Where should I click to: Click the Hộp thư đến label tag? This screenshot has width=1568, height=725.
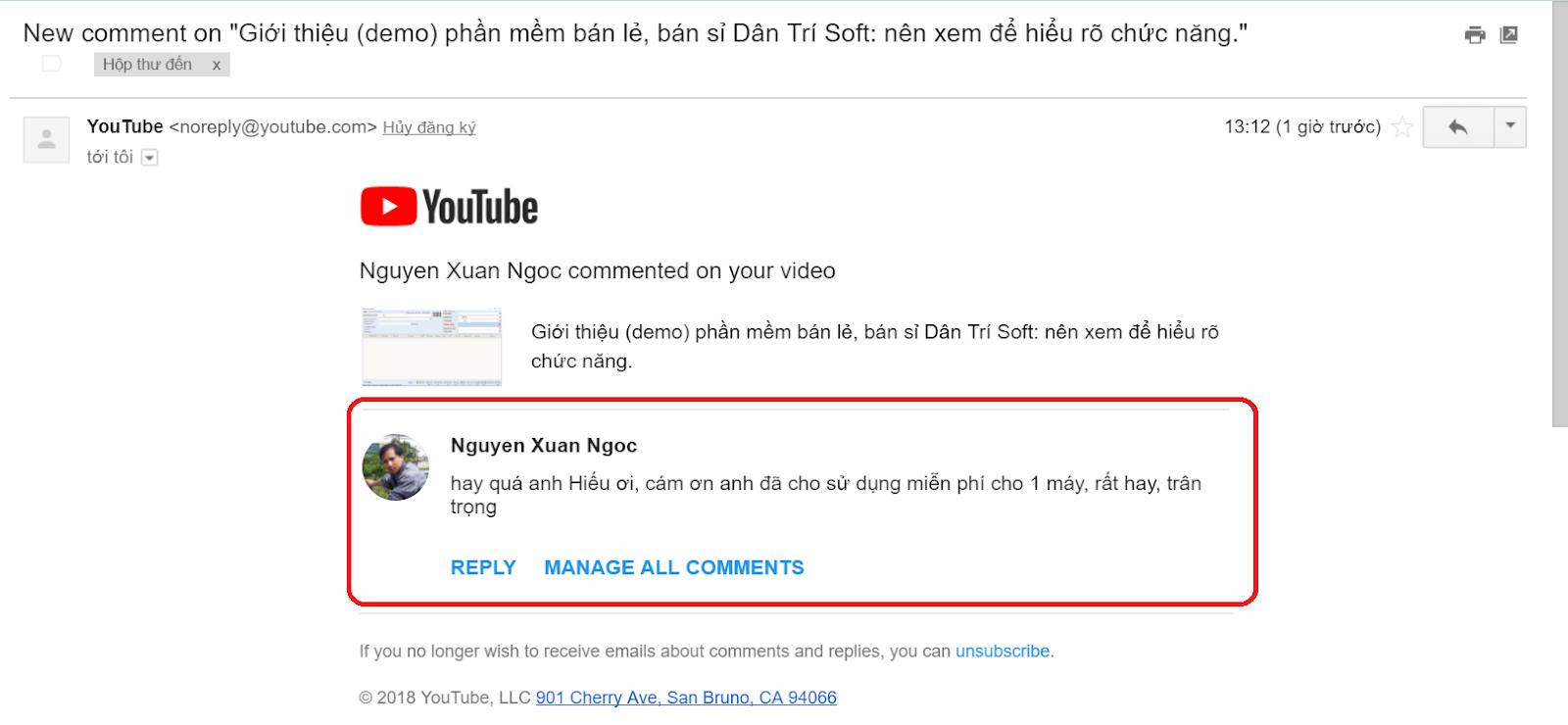[148, 65]
